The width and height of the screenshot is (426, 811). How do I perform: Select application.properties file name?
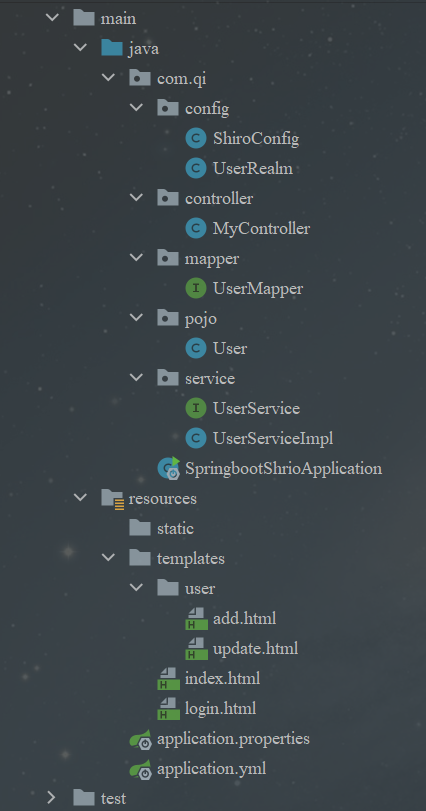pos(233,739)
